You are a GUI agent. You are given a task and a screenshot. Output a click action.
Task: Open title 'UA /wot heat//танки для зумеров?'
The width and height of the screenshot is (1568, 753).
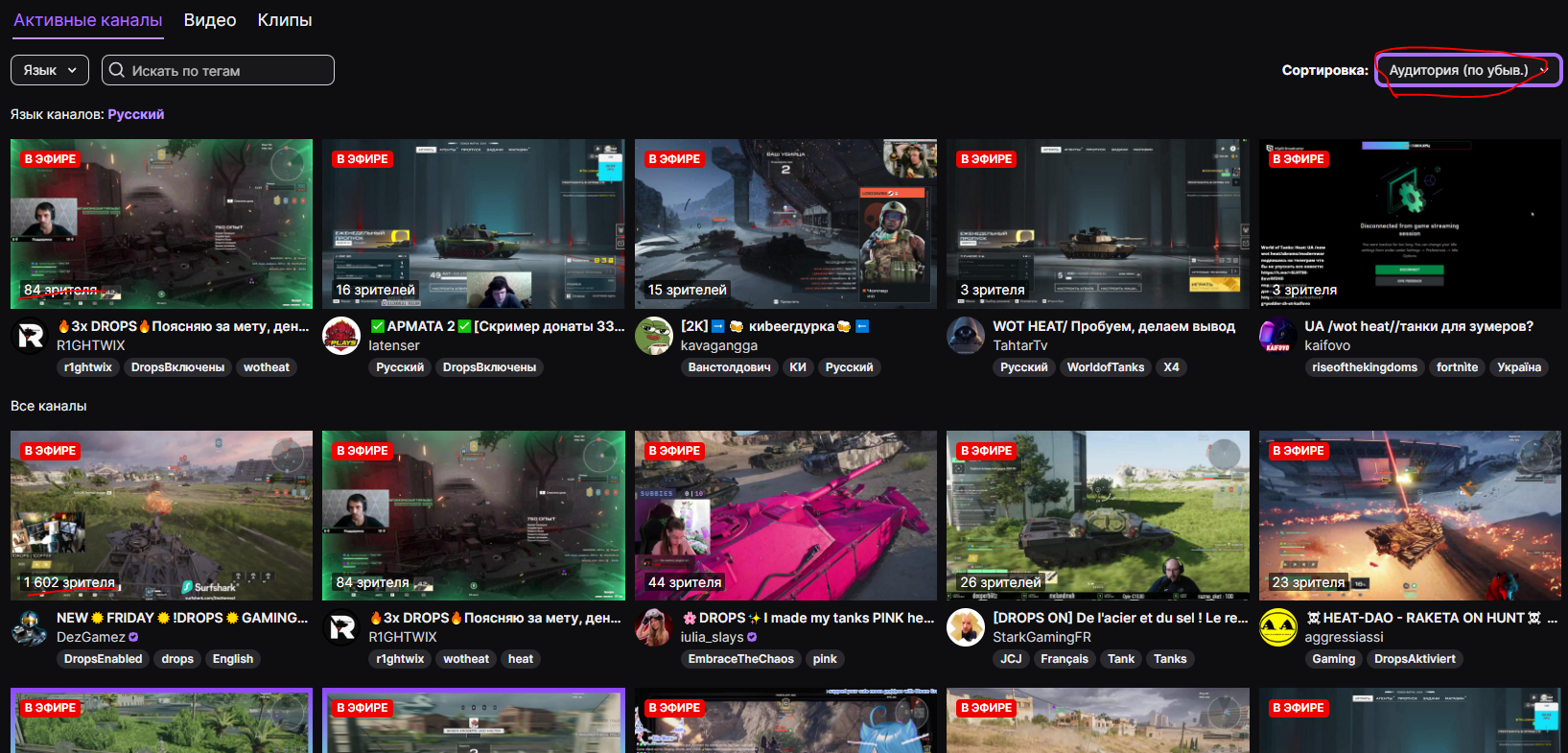pos(1418,326)
